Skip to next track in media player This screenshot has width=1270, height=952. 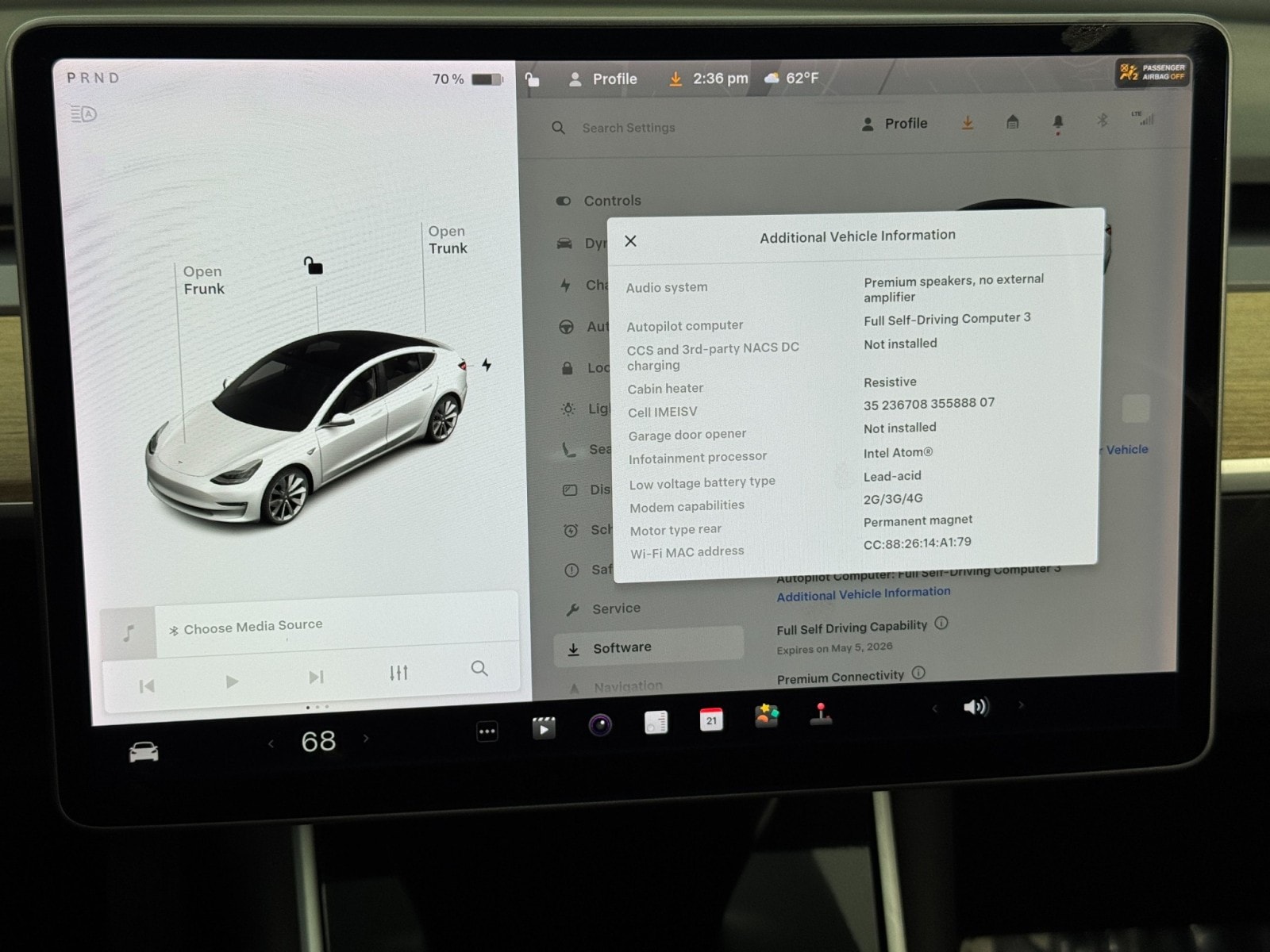click(x=316, y=677)
